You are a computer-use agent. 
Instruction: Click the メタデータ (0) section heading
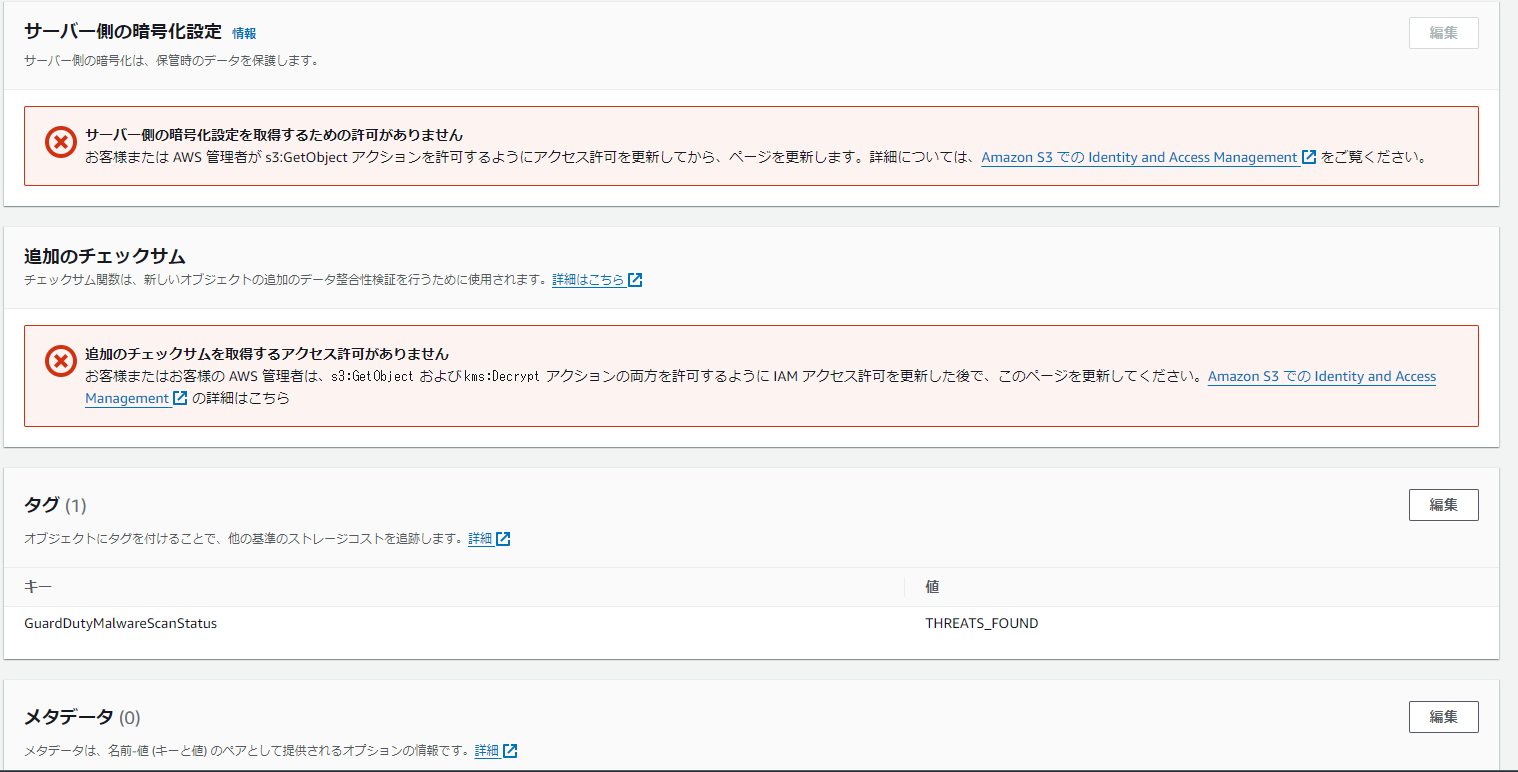[x=82, y=717]
